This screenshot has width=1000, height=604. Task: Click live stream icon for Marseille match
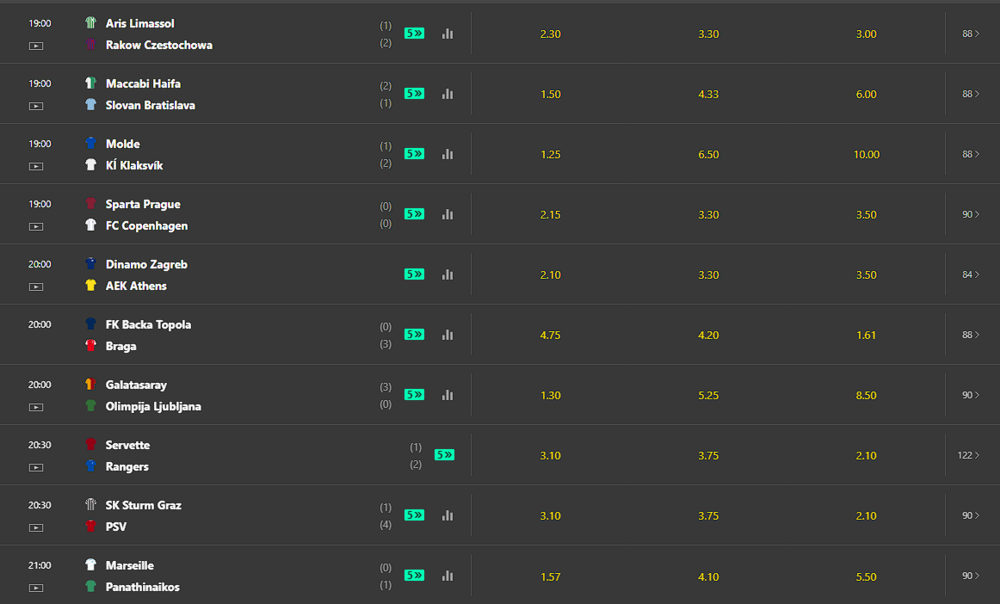pyautogui.click(x=36, y=588)
